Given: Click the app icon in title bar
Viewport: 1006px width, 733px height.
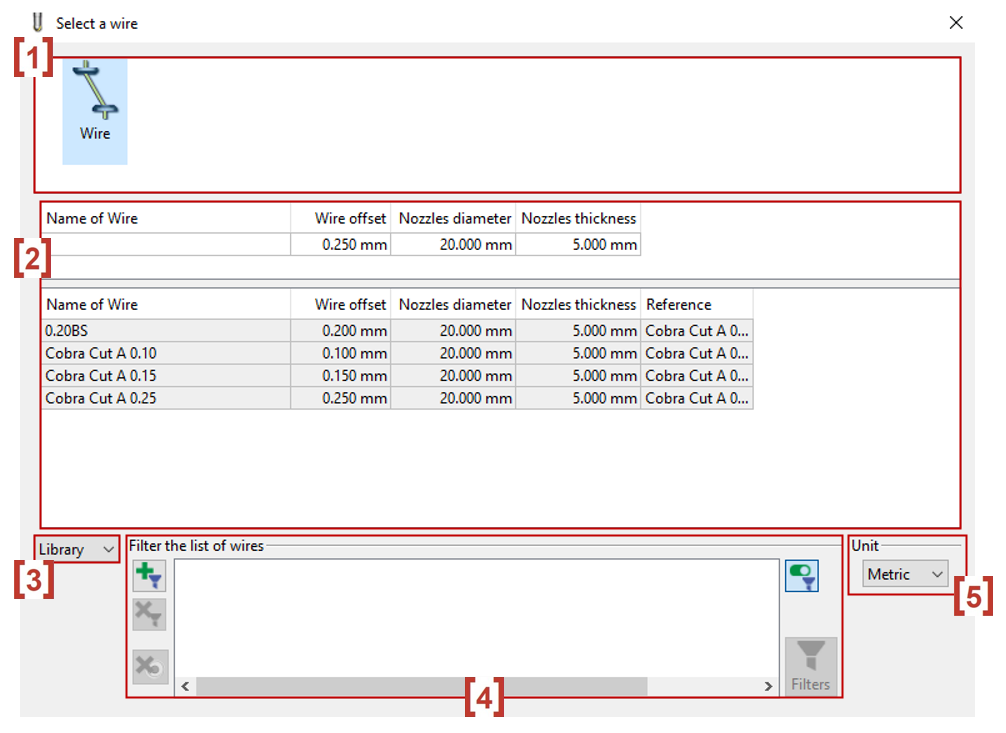Looking at the screenshot, I should (x=39, y=22).
